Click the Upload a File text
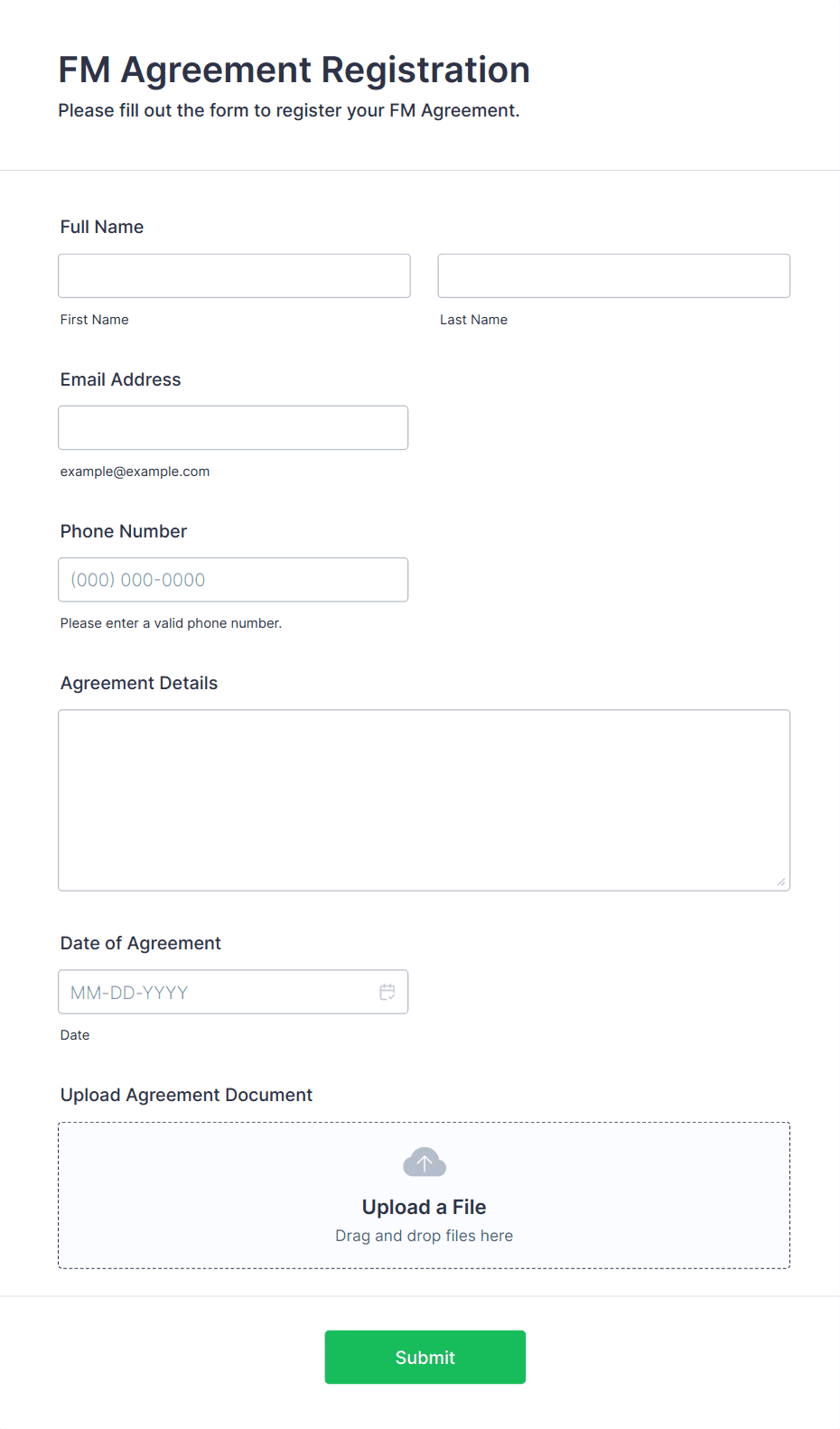 425,1207
